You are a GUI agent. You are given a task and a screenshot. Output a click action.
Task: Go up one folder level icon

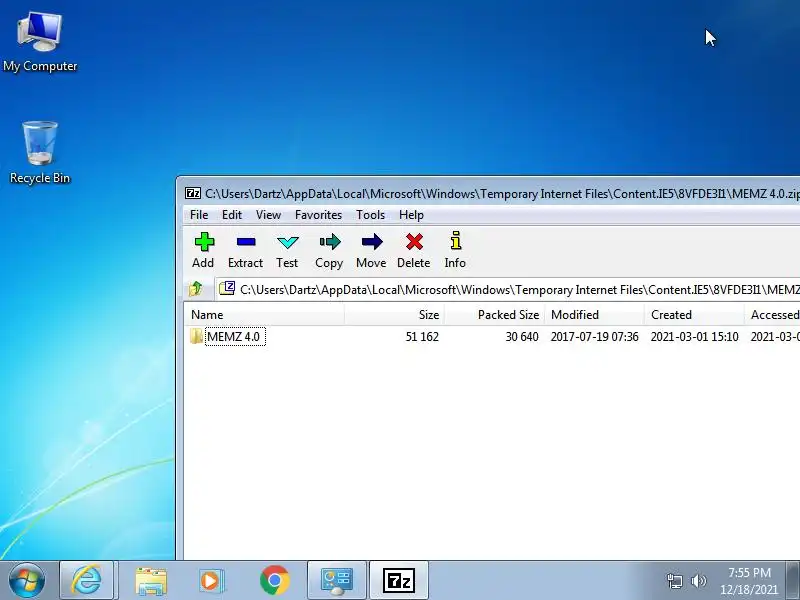click(196, 289)
